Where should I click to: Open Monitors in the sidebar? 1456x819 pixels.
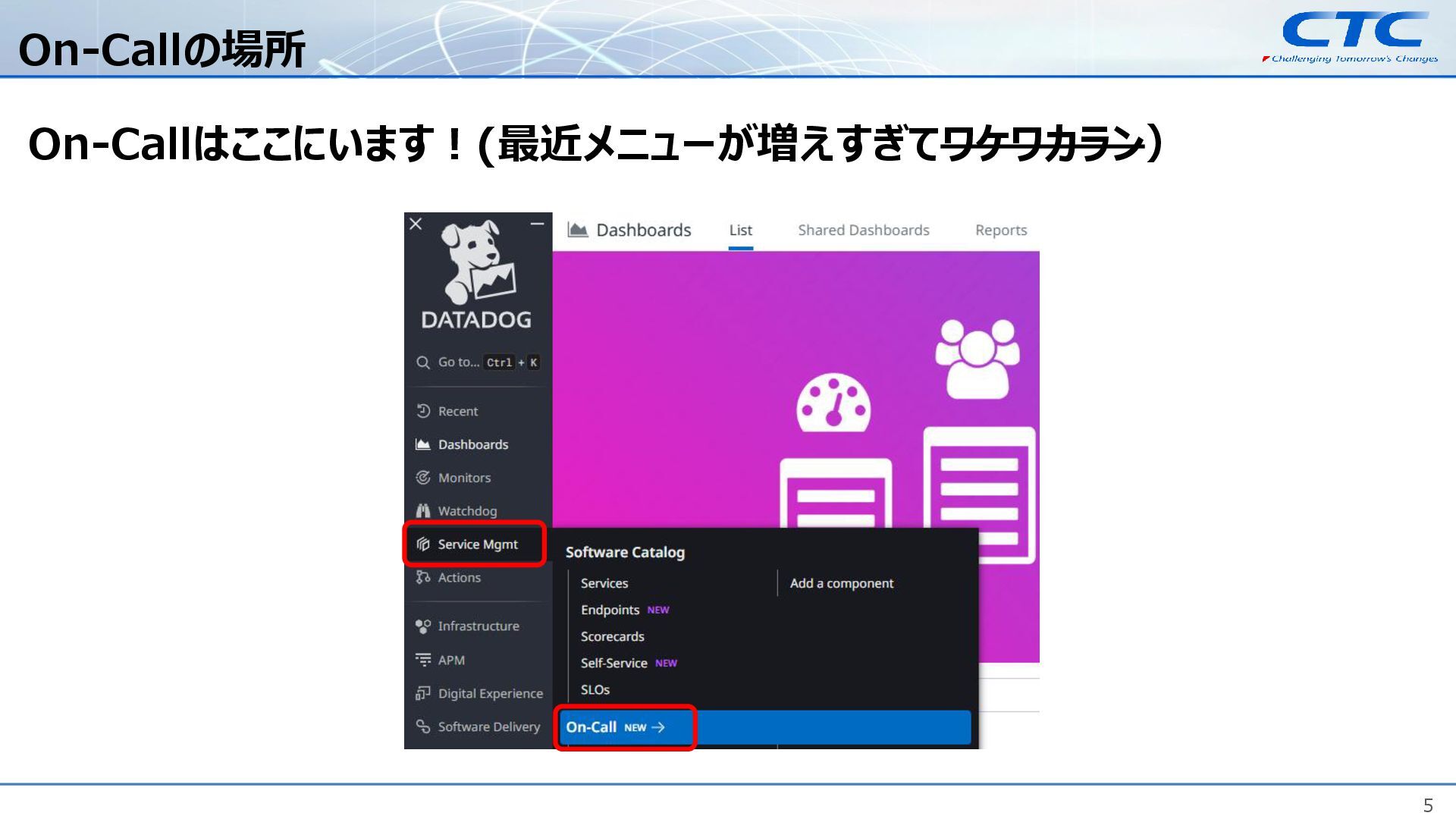tap(464, 478)
